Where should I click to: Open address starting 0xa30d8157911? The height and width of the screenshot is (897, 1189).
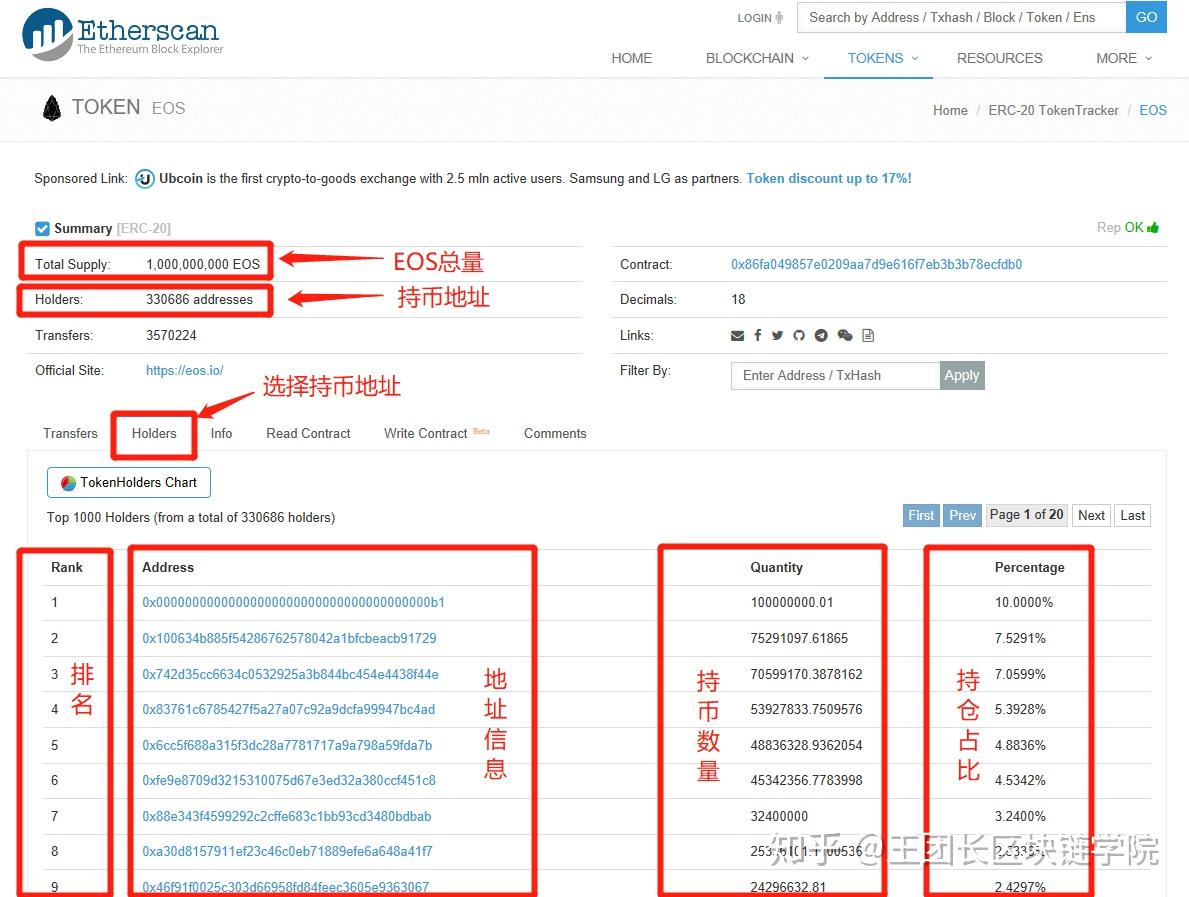coord(287,852)
